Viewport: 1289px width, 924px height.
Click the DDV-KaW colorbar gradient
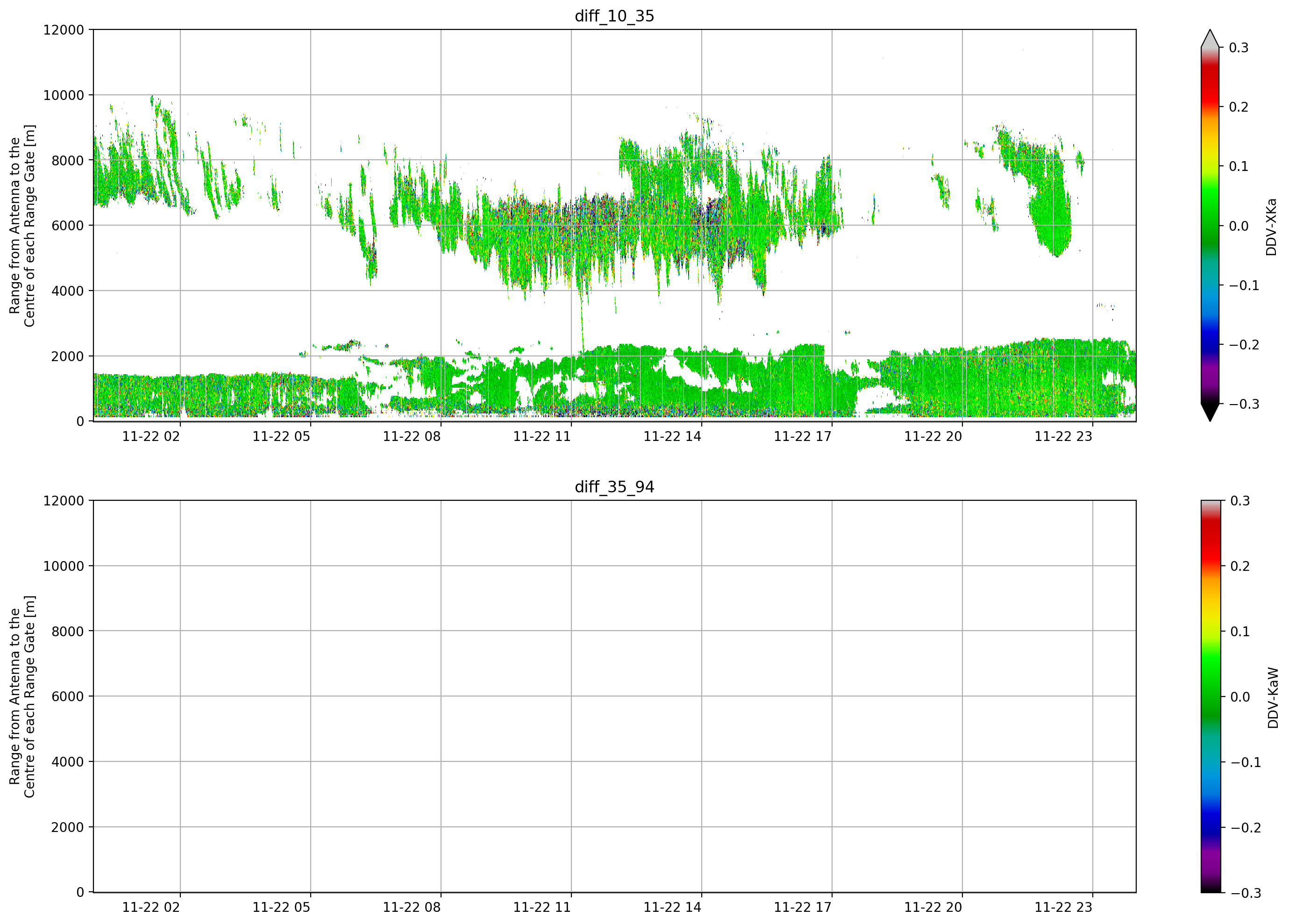pyautogui.click(x=1211, y=697)
